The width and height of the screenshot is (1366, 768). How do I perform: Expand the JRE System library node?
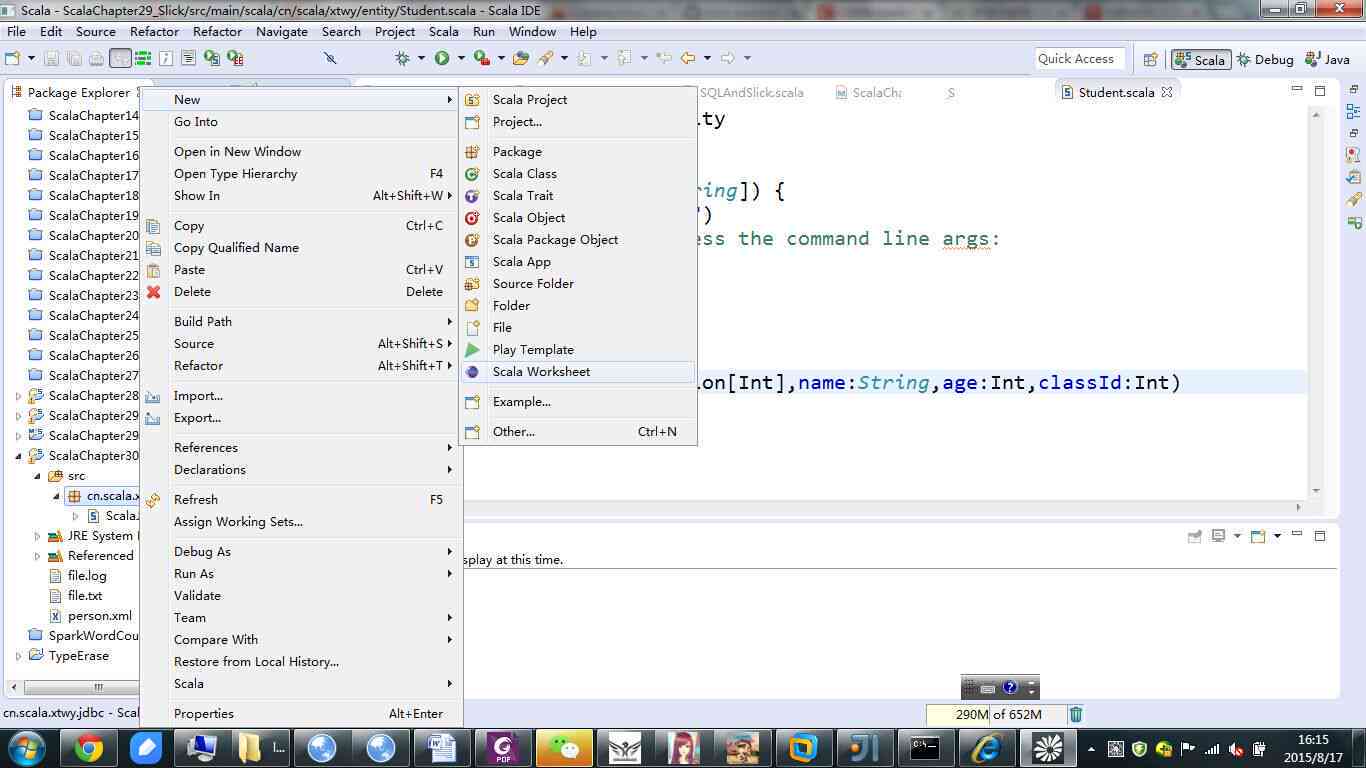tap(37, 536)
